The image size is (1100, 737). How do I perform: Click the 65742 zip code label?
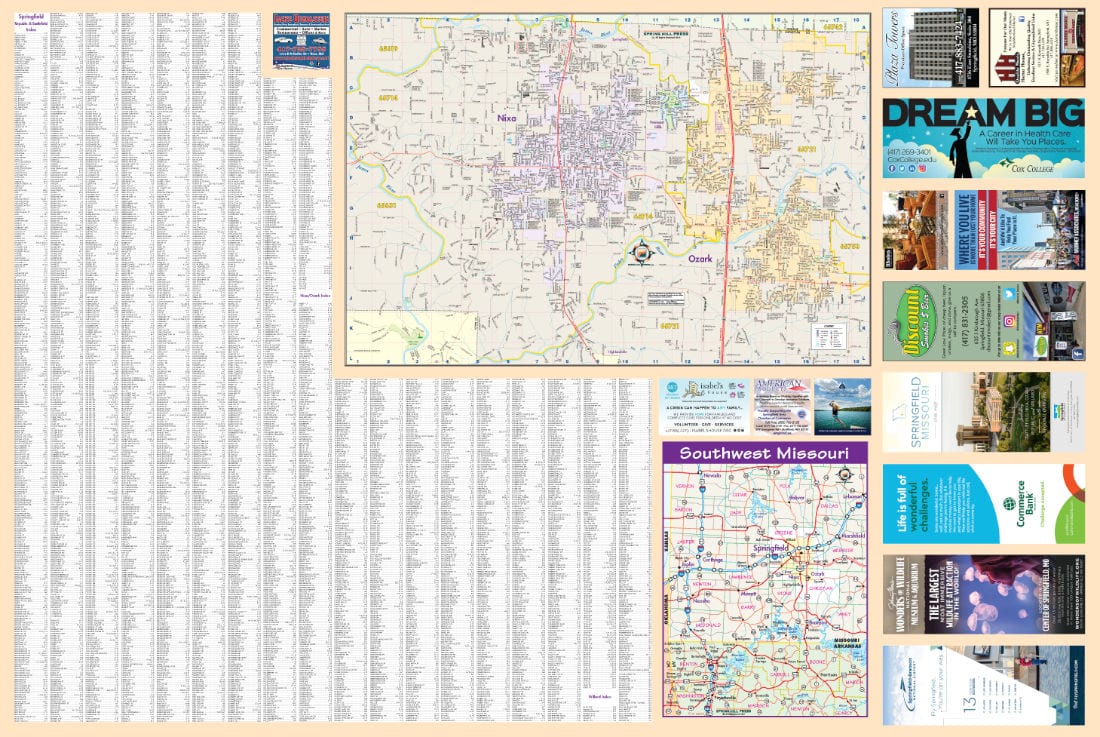[833, 27]
